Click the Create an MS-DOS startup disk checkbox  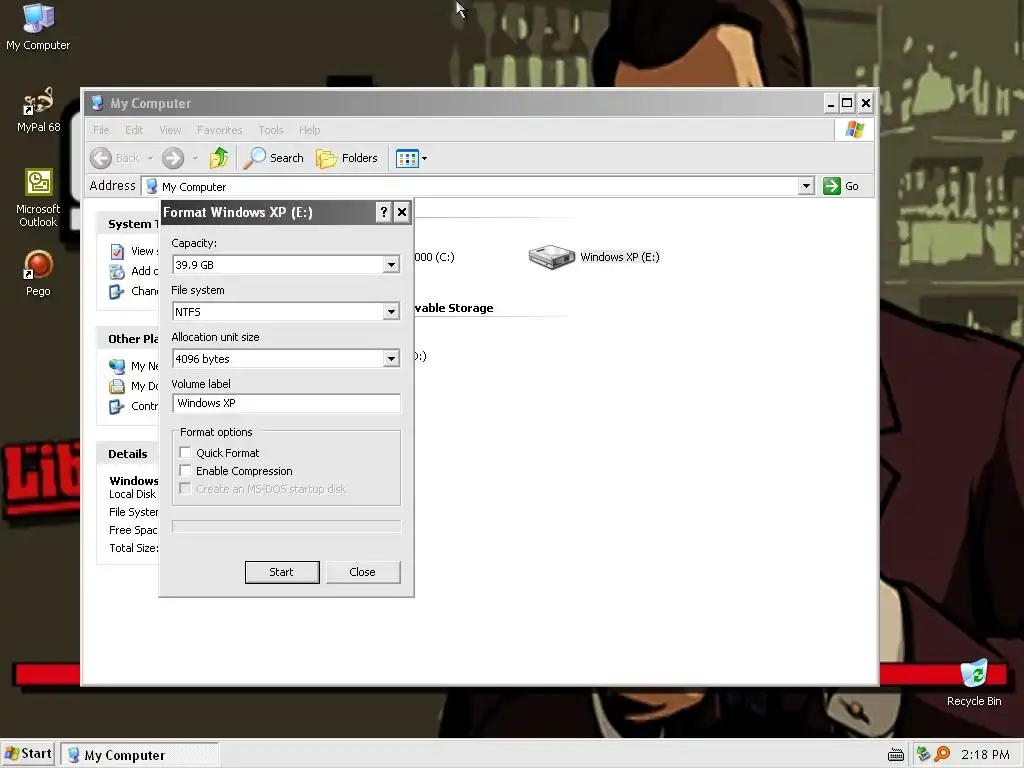point(185,489)
